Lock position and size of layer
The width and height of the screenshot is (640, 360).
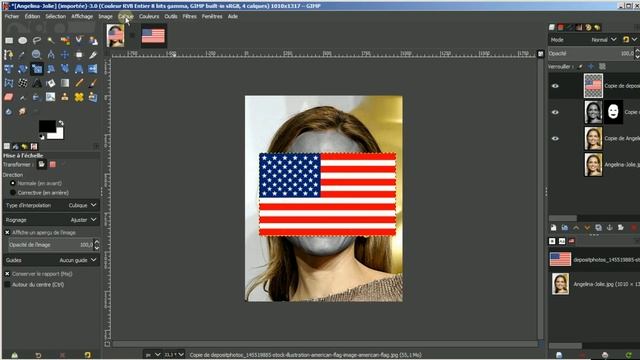[591, 67]
